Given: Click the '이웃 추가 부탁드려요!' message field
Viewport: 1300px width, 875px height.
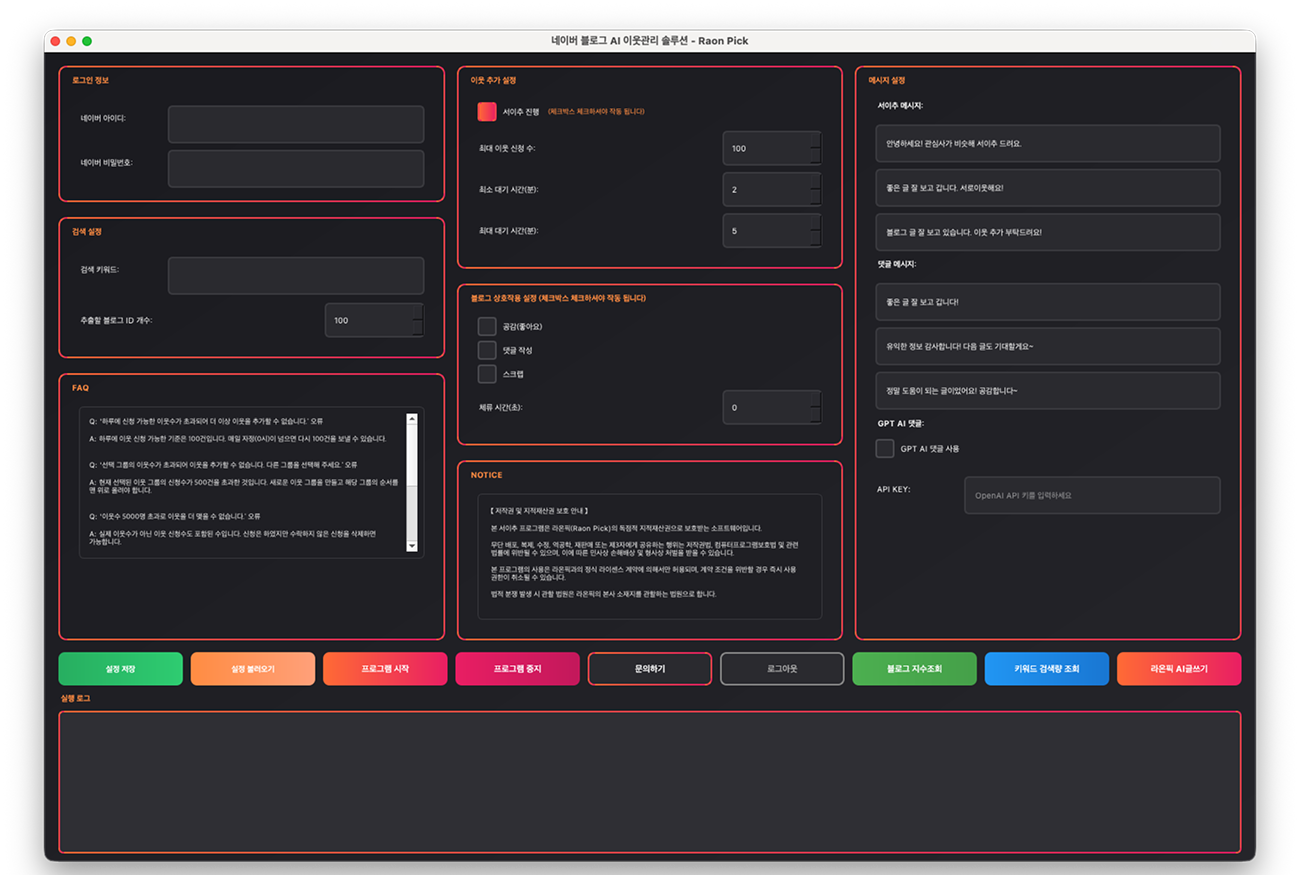Looking at the screenshot, I should (x=1048, y=232).
